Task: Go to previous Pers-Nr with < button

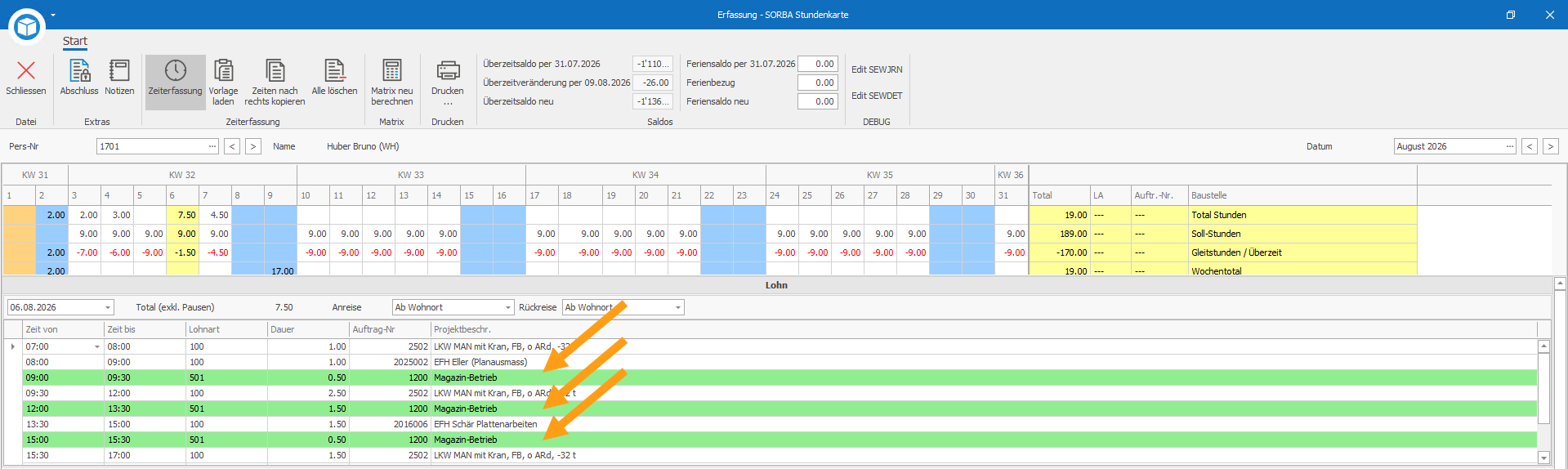Action: (x=233, y=146)
